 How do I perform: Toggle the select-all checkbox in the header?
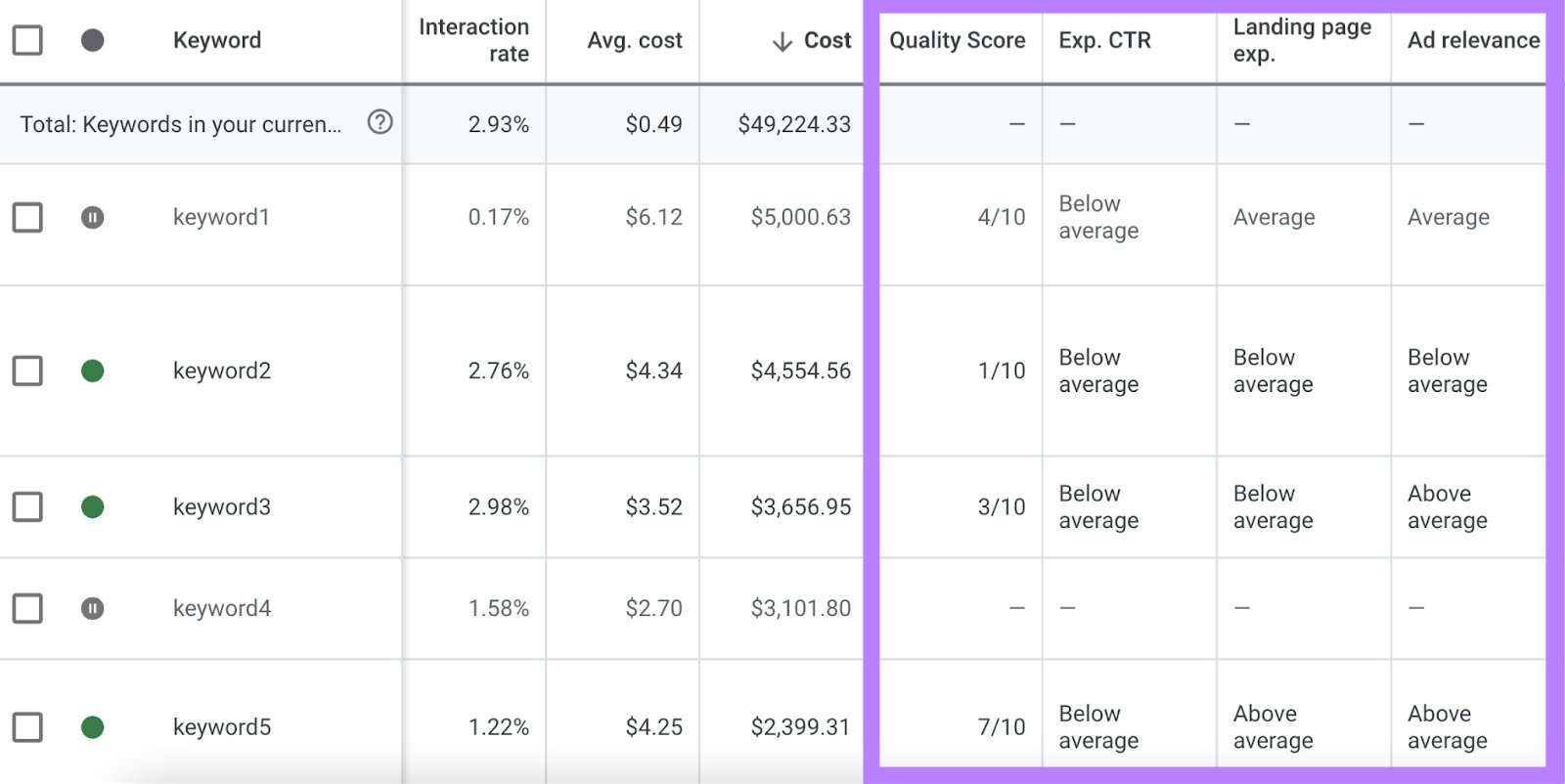coord(26,40)
